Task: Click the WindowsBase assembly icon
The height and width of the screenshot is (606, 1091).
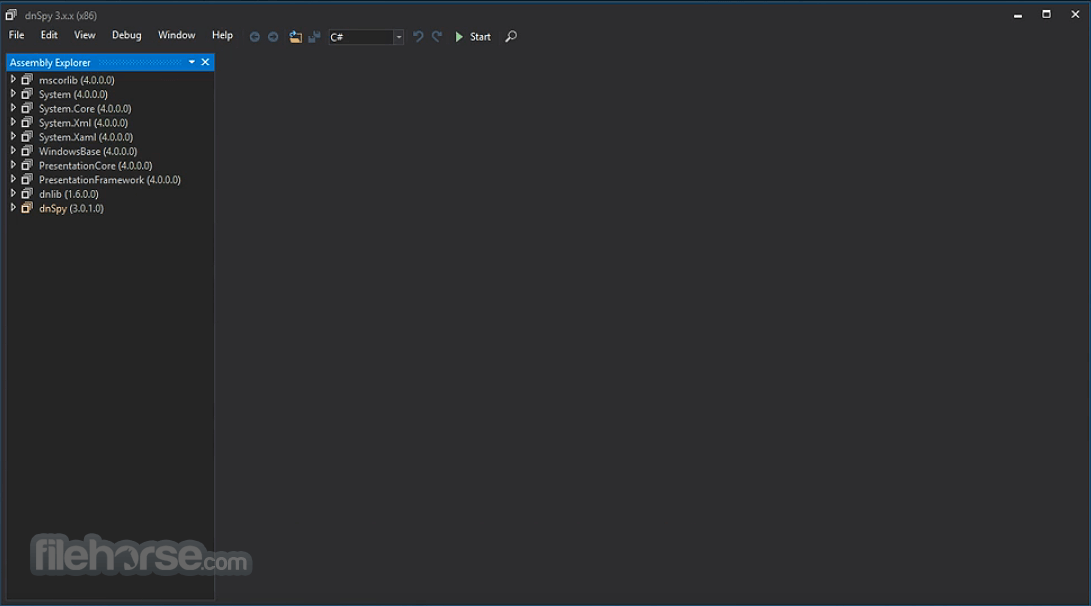Action: click(x=26, y=151)
